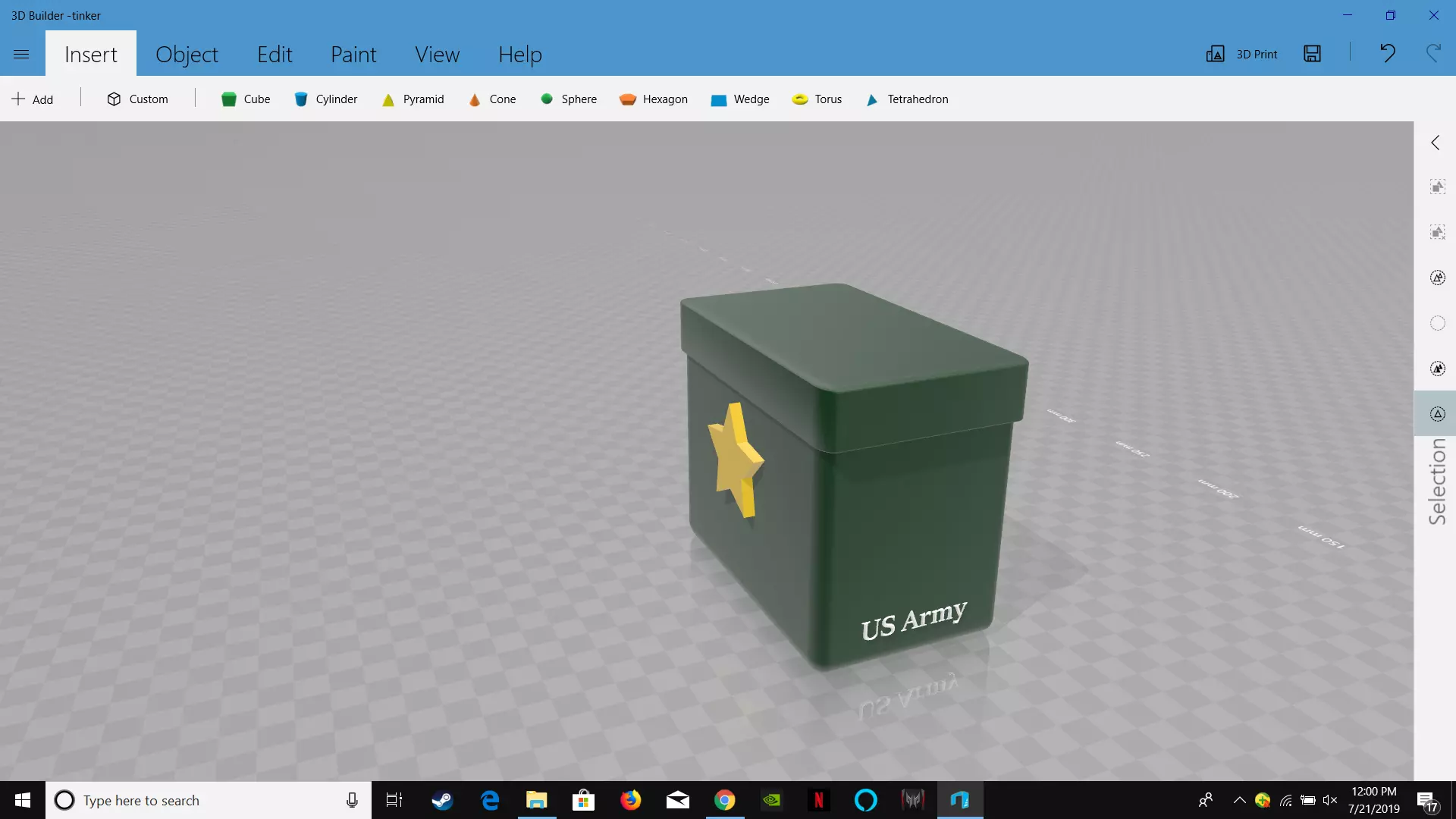This screenshot has width=1456, height=819.
Task: Insert a Wedge shape
Action: [x=740, y=99]
